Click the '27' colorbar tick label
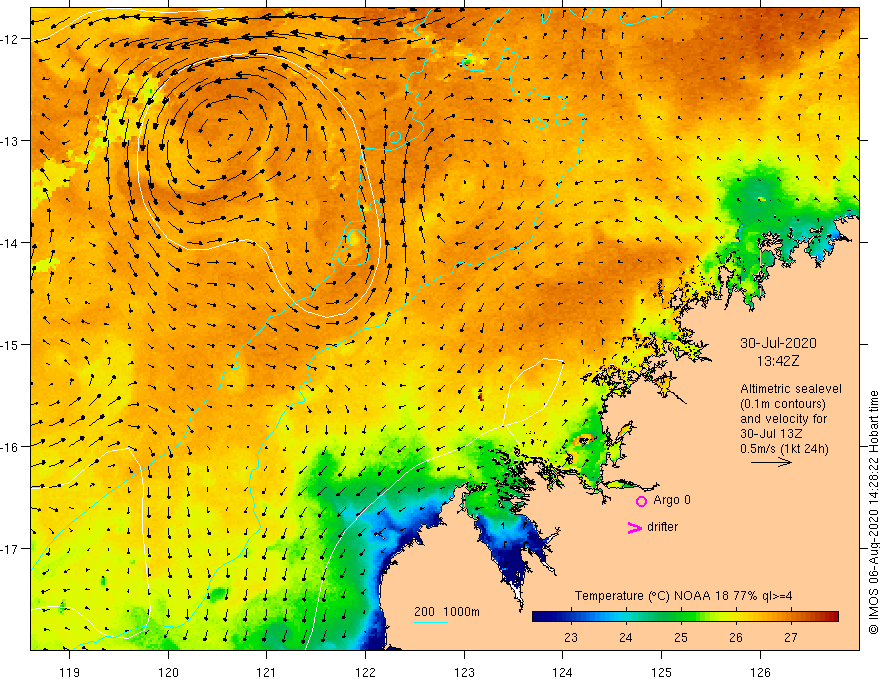Viewport: 880px width, 680px height. tap(791, 637)
